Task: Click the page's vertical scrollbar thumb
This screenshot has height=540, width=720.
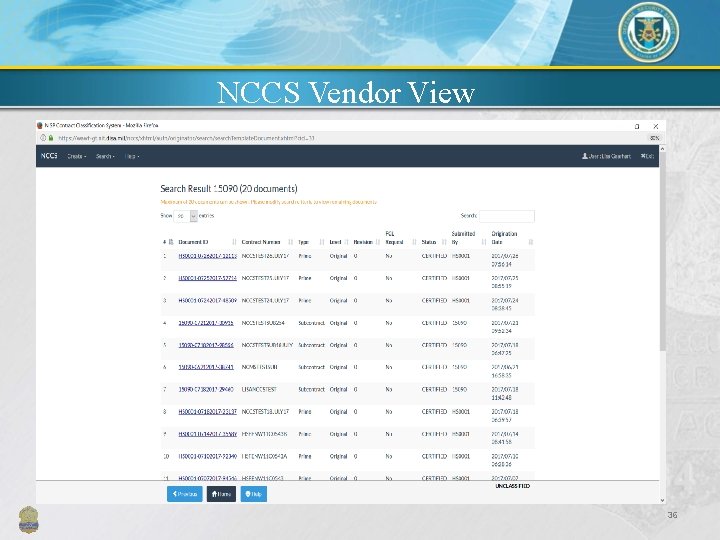Action: coord(662,253)
